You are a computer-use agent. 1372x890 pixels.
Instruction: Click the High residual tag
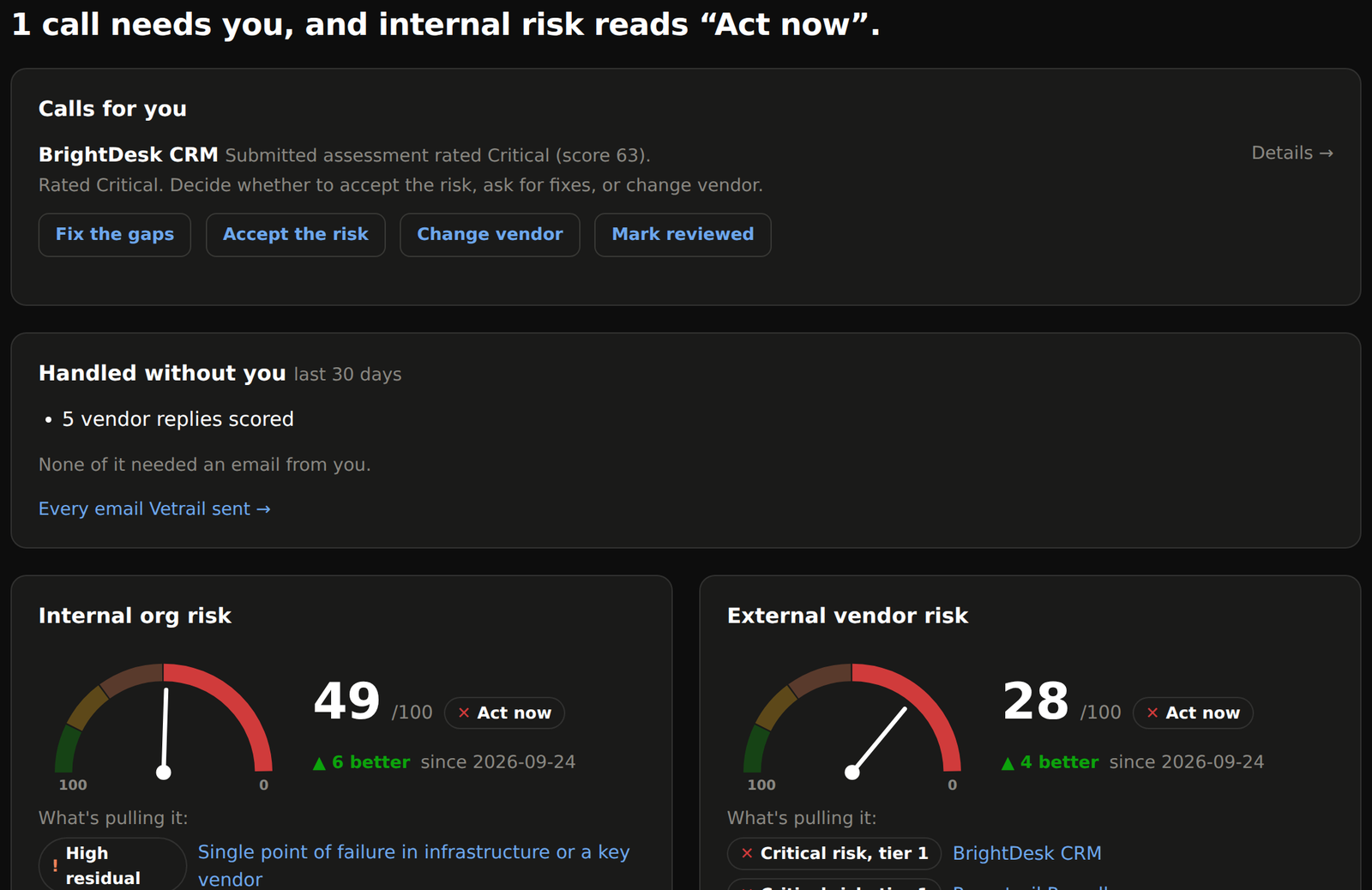[112, 865]
